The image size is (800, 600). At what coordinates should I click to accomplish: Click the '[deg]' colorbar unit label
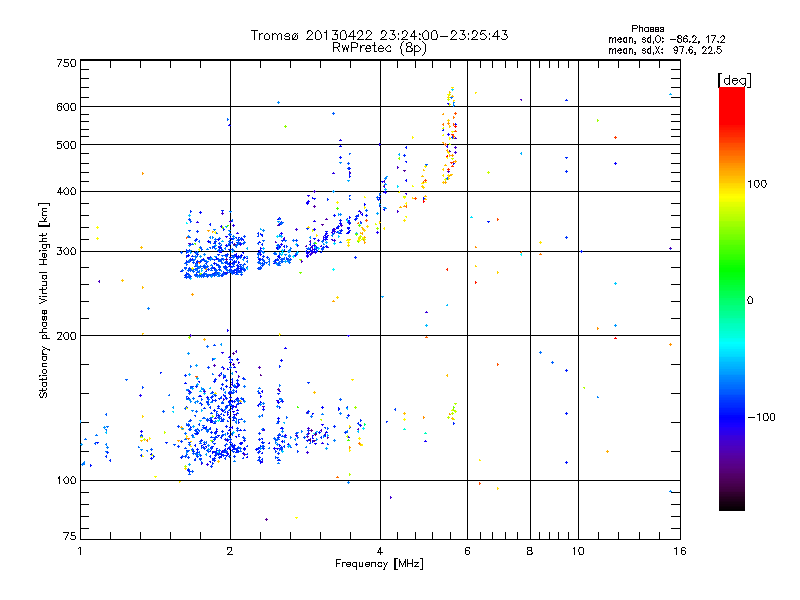(734, 80)
